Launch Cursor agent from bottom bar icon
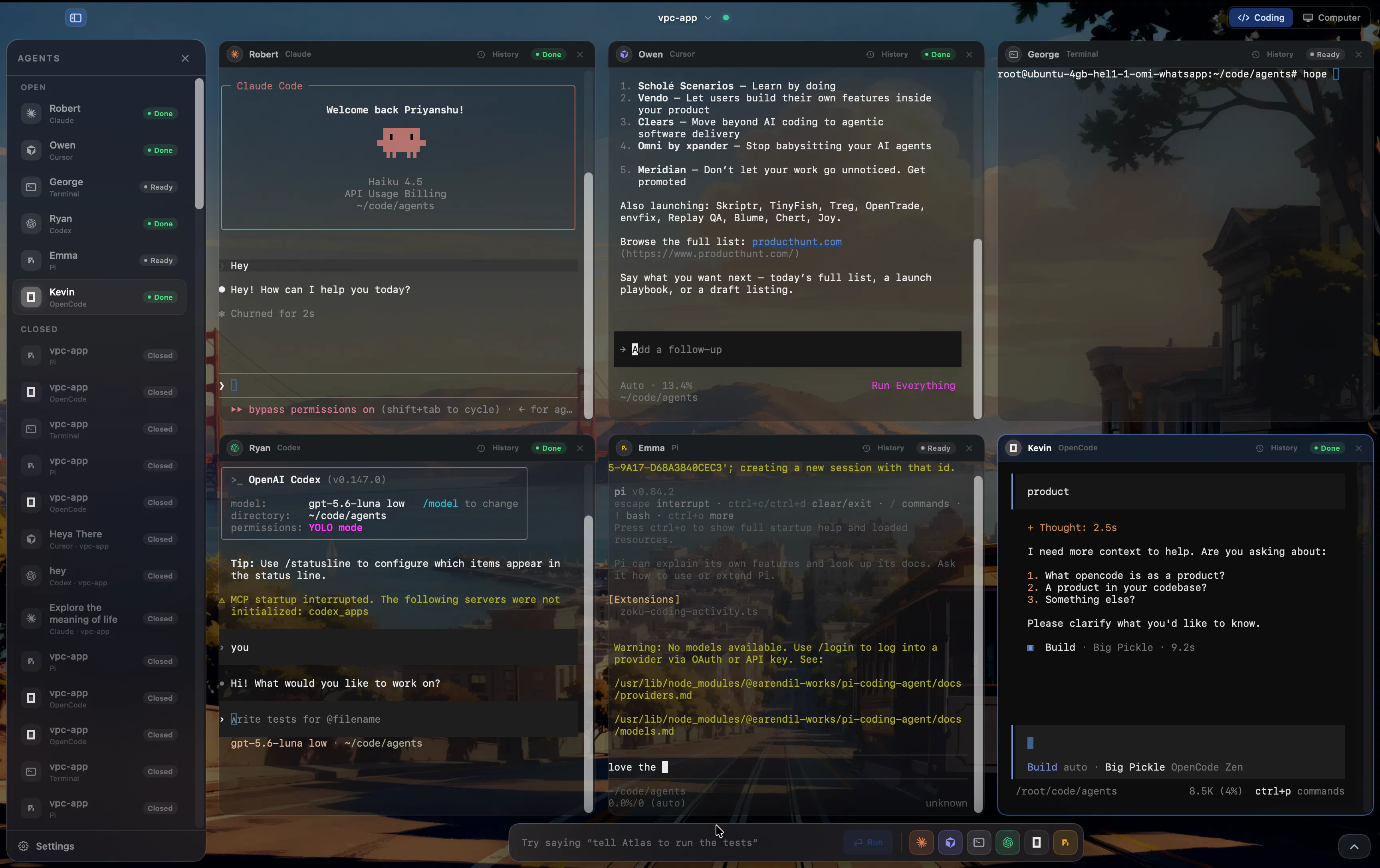1380x868 pixels. 950,843
